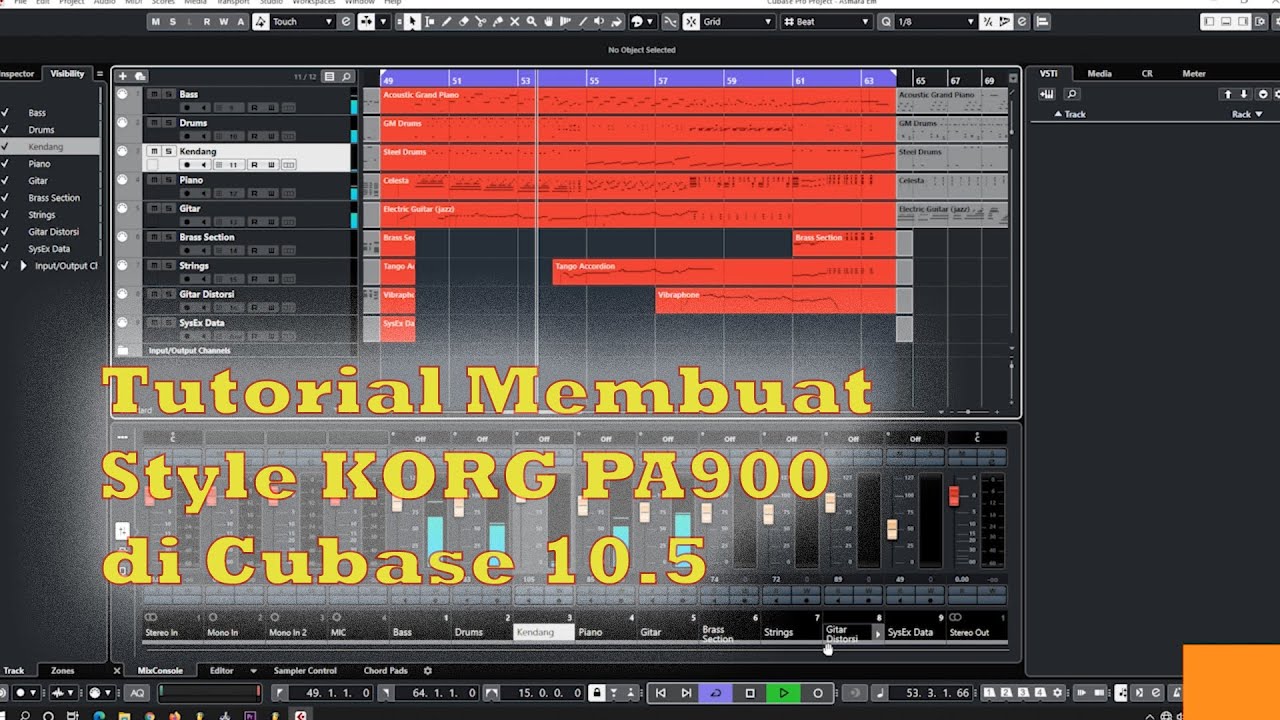1280x720 pixels.
Task: Click the left locator position field 49.1.1.0
Action: (331, 693)
